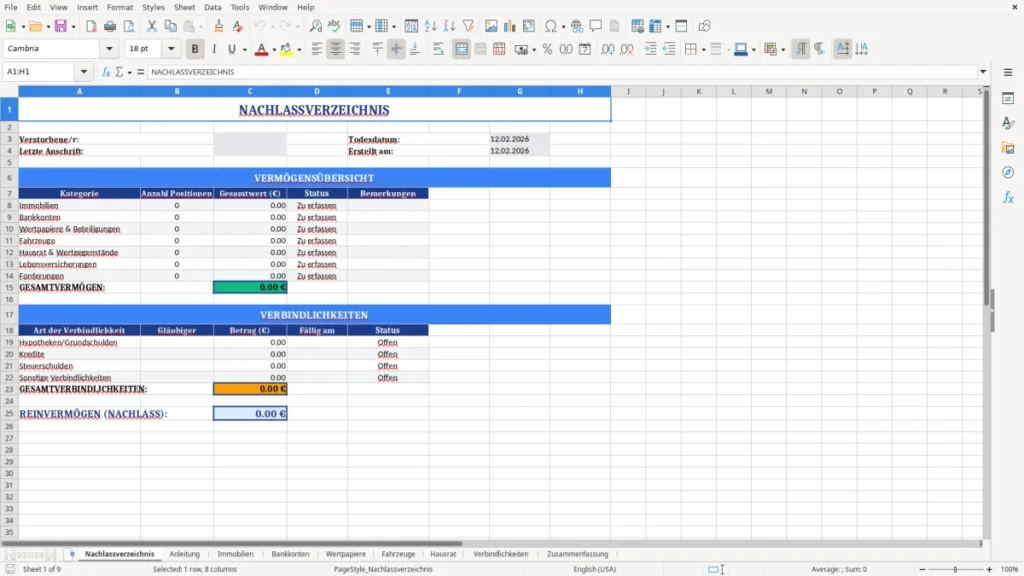1024x576 pixels.
Task: Open the Sheet menu
Action: tap(184, 7)
